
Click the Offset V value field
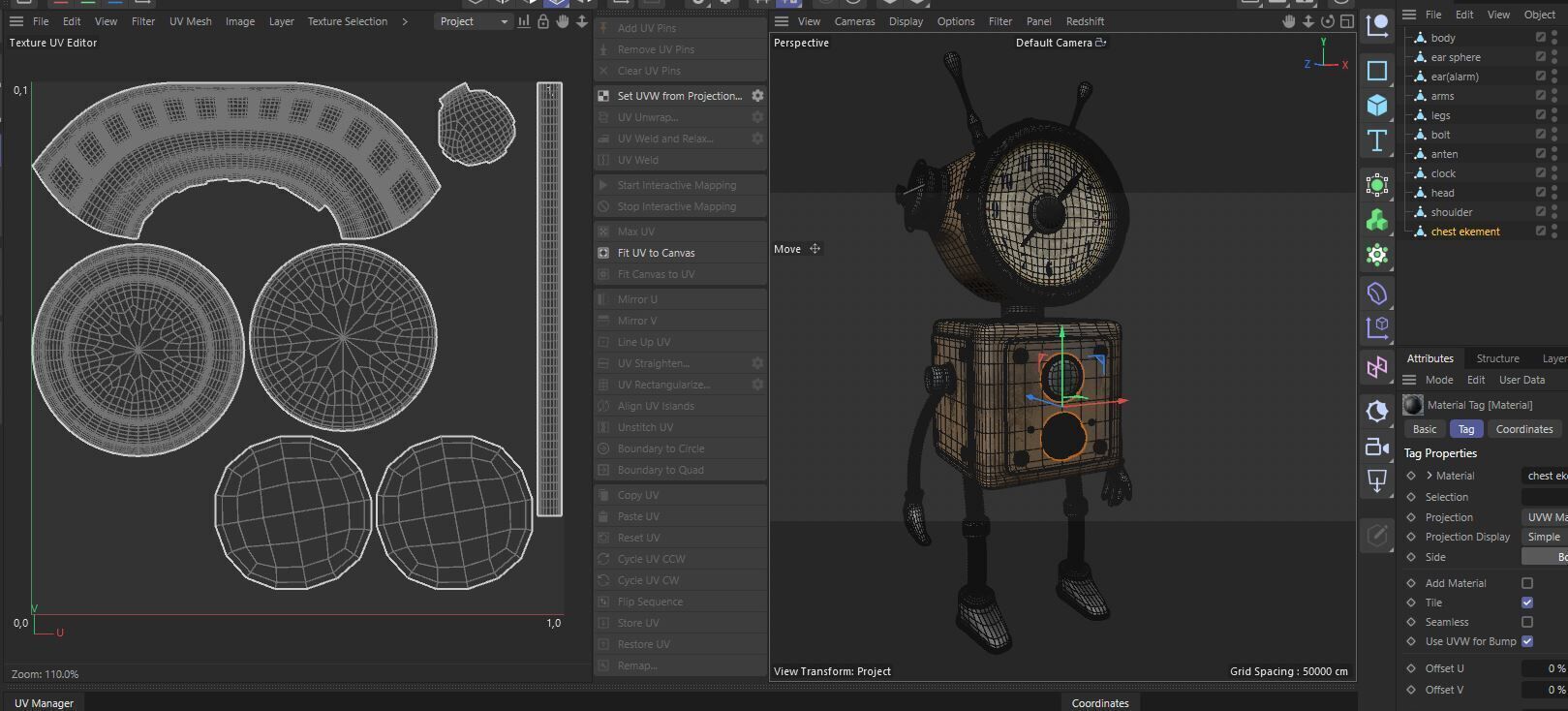pyautogui.click(x=1545, y=690)
